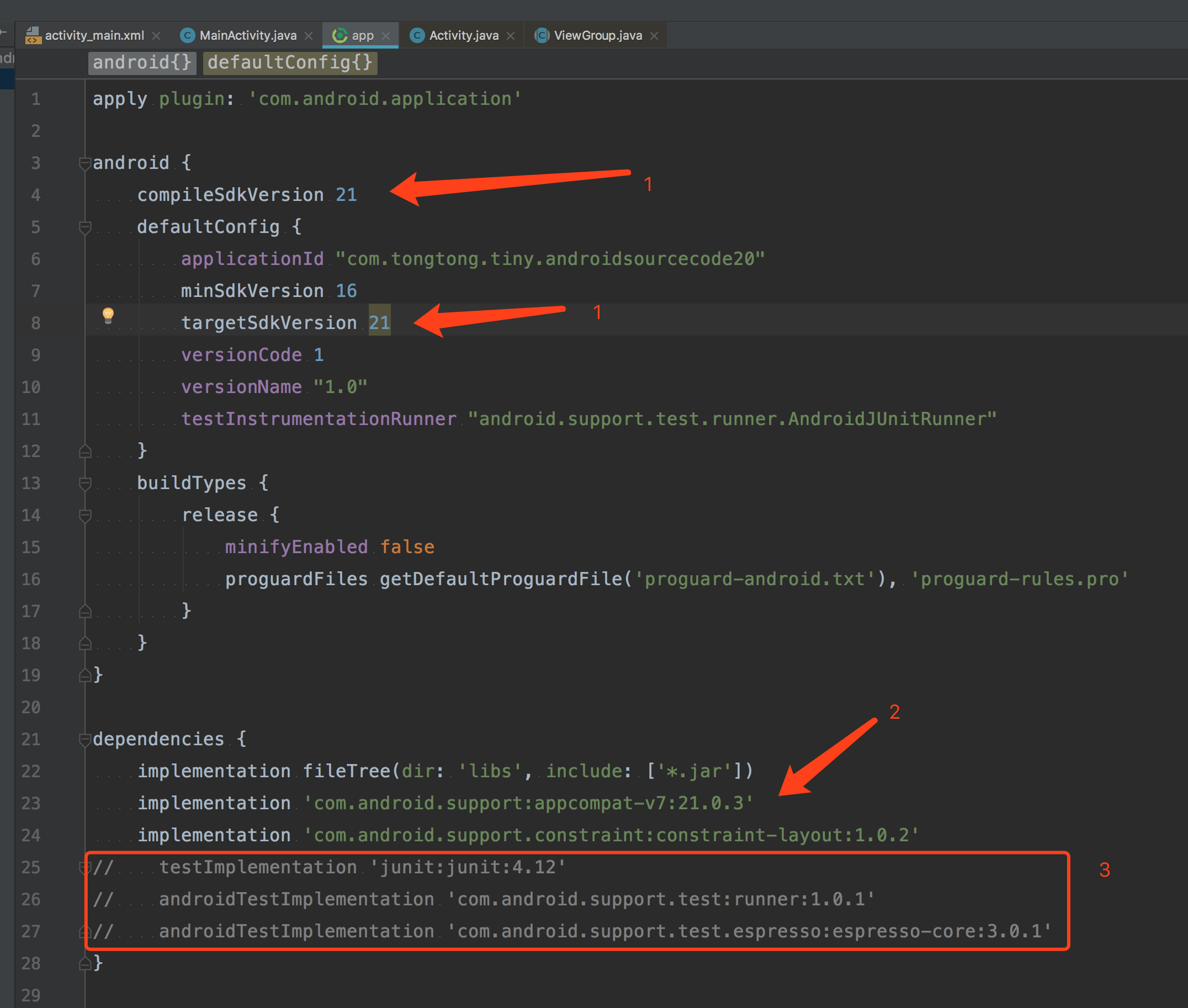This screenshot has width=1188, height=1008.
Task: Collapse the defaultConfig block fold marker
Action: point(85,228)
